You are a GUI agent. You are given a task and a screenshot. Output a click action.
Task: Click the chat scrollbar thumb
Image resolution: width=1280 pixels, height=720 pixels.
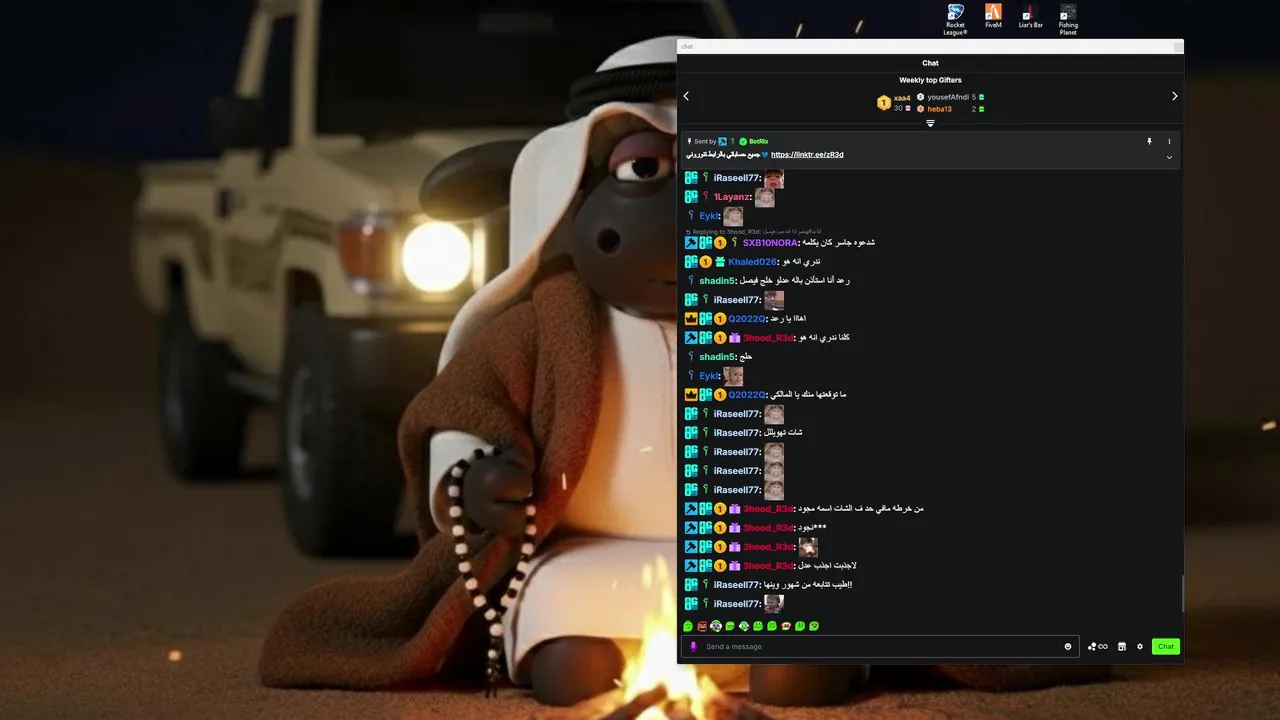[x=1181, y=594]
